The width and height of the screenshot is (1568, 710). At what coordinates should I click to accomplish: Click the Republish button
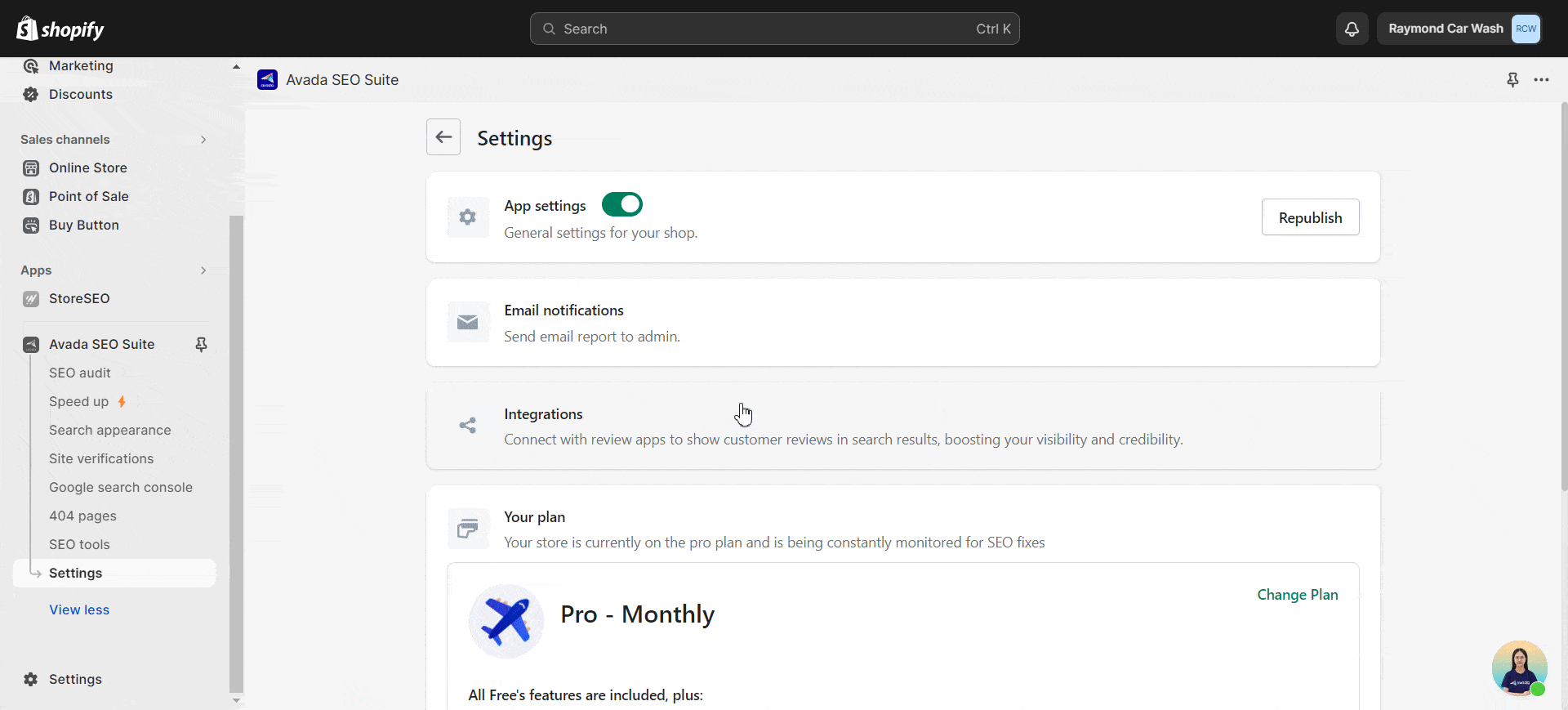click(x=1310, y=217)
